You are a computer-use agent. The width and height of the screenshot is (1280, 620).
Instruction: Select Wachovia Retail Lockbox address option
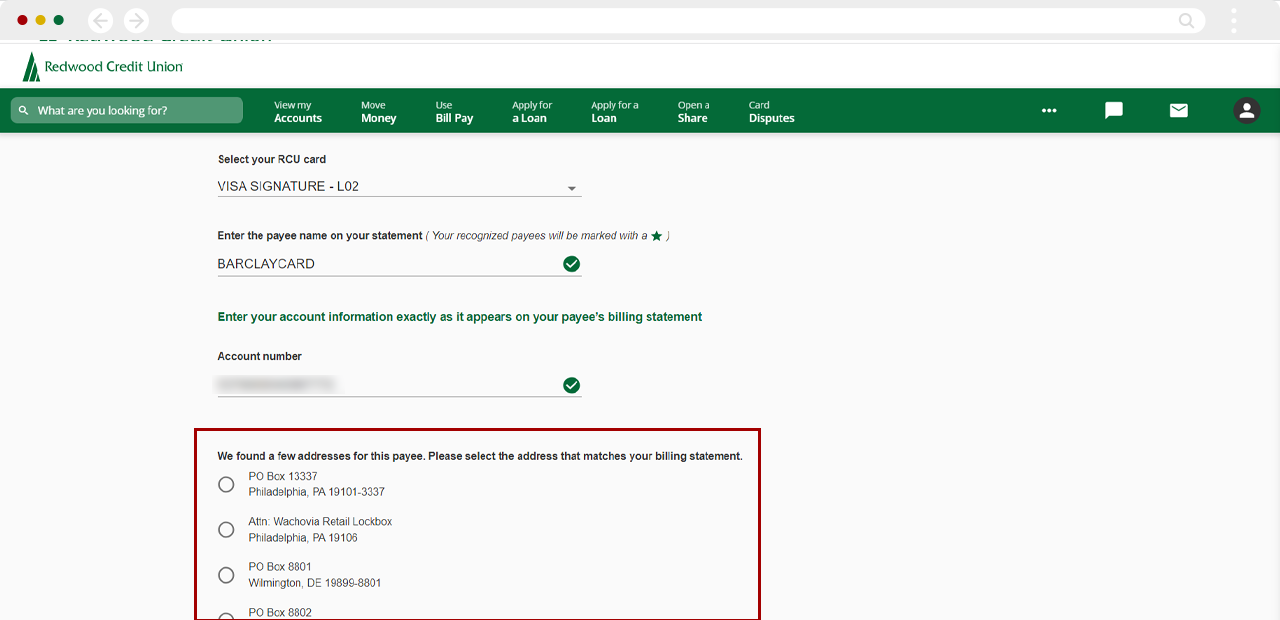[x=226, y=529]
